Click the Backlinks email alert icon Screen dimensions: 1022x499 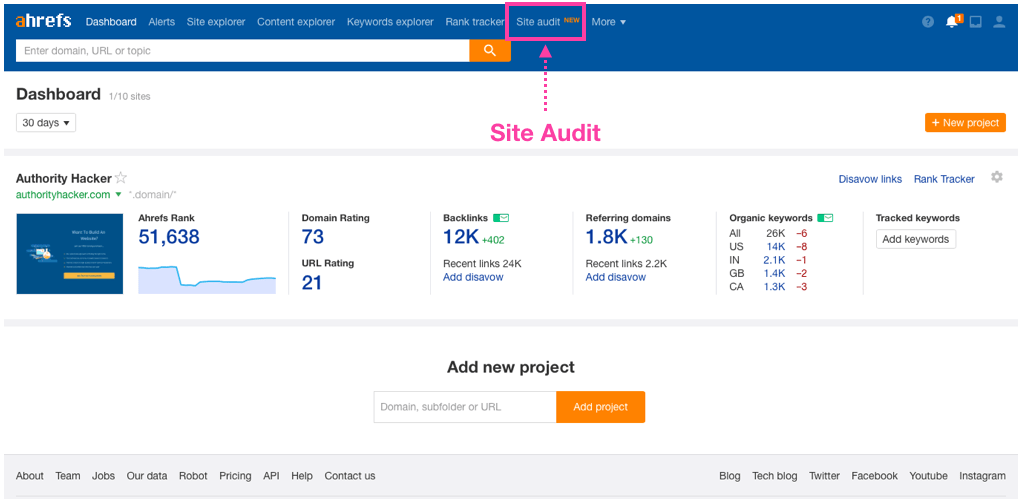(501, 218)
